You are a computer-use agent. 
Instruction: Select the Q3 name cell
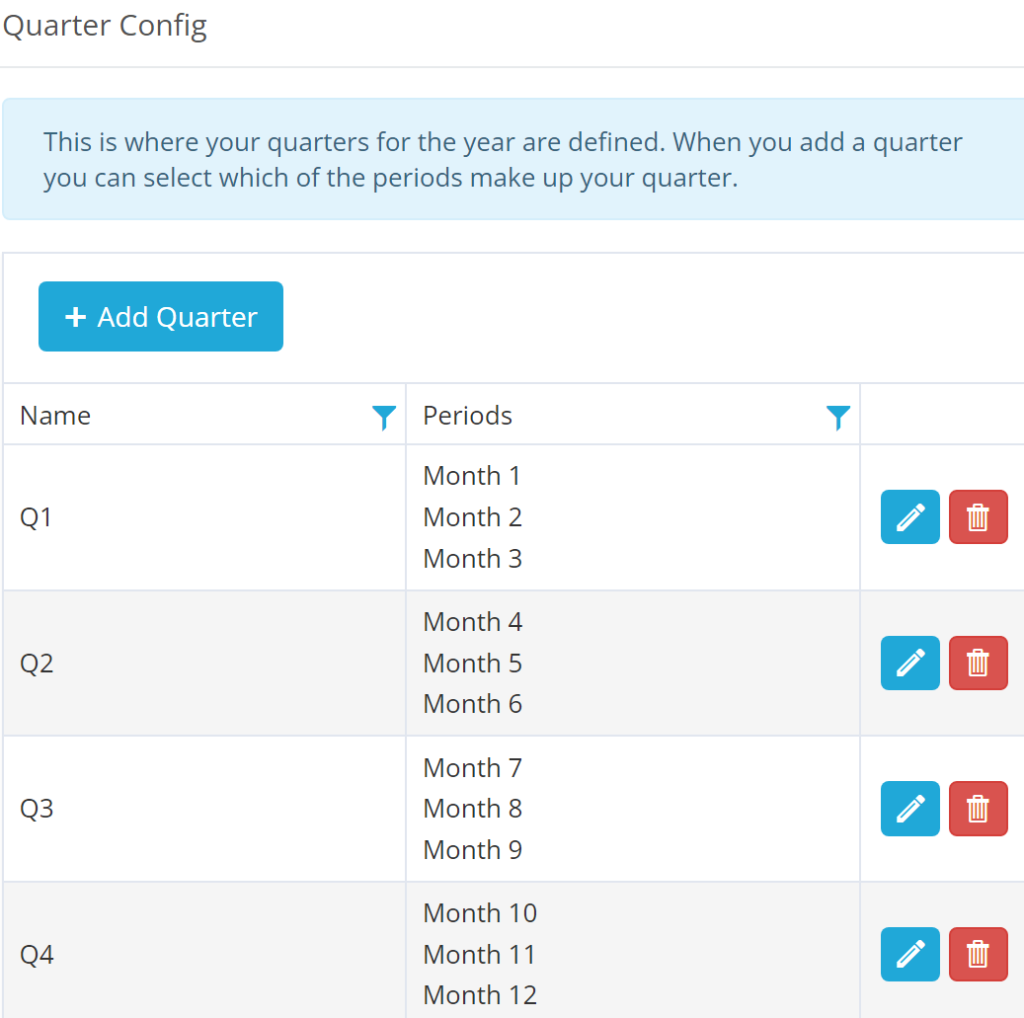[36, 809]
